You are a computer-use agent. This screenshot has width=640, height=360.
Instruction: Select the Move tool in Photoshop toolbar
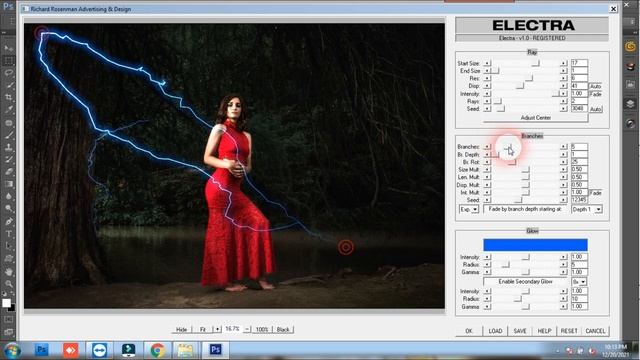[x=9, y=49]
